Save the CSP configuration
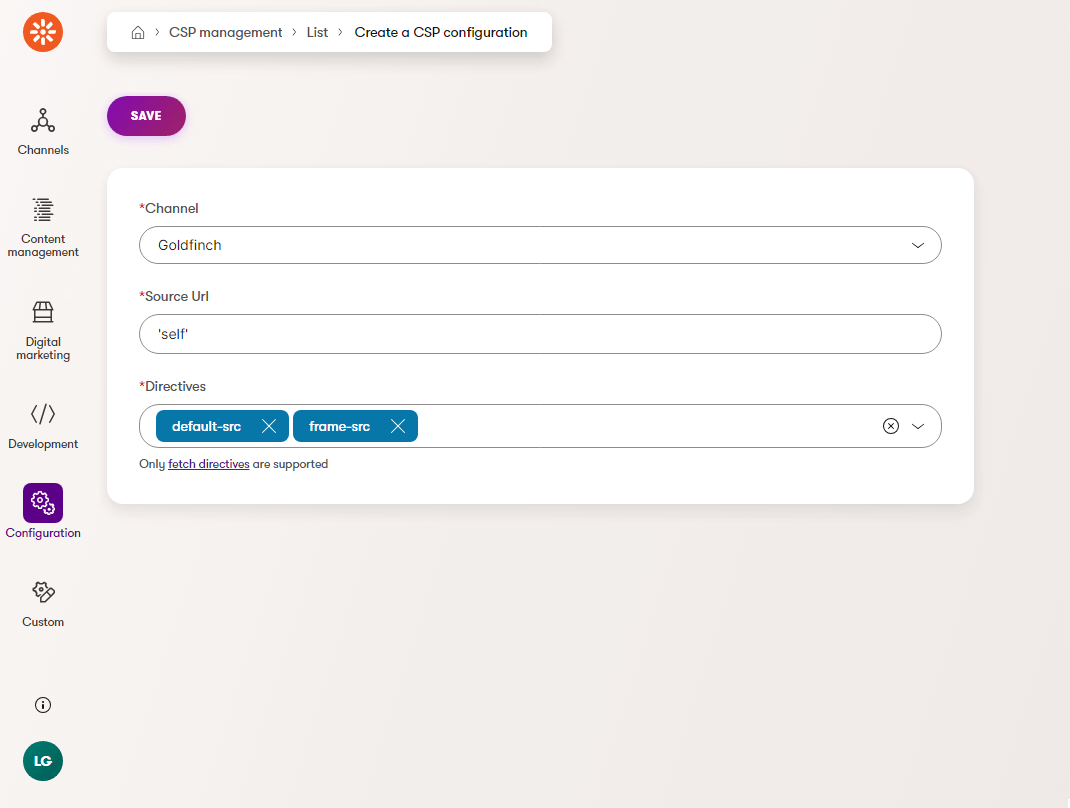The height and width of the screenshot is (808, 1070). coord(146,116)
